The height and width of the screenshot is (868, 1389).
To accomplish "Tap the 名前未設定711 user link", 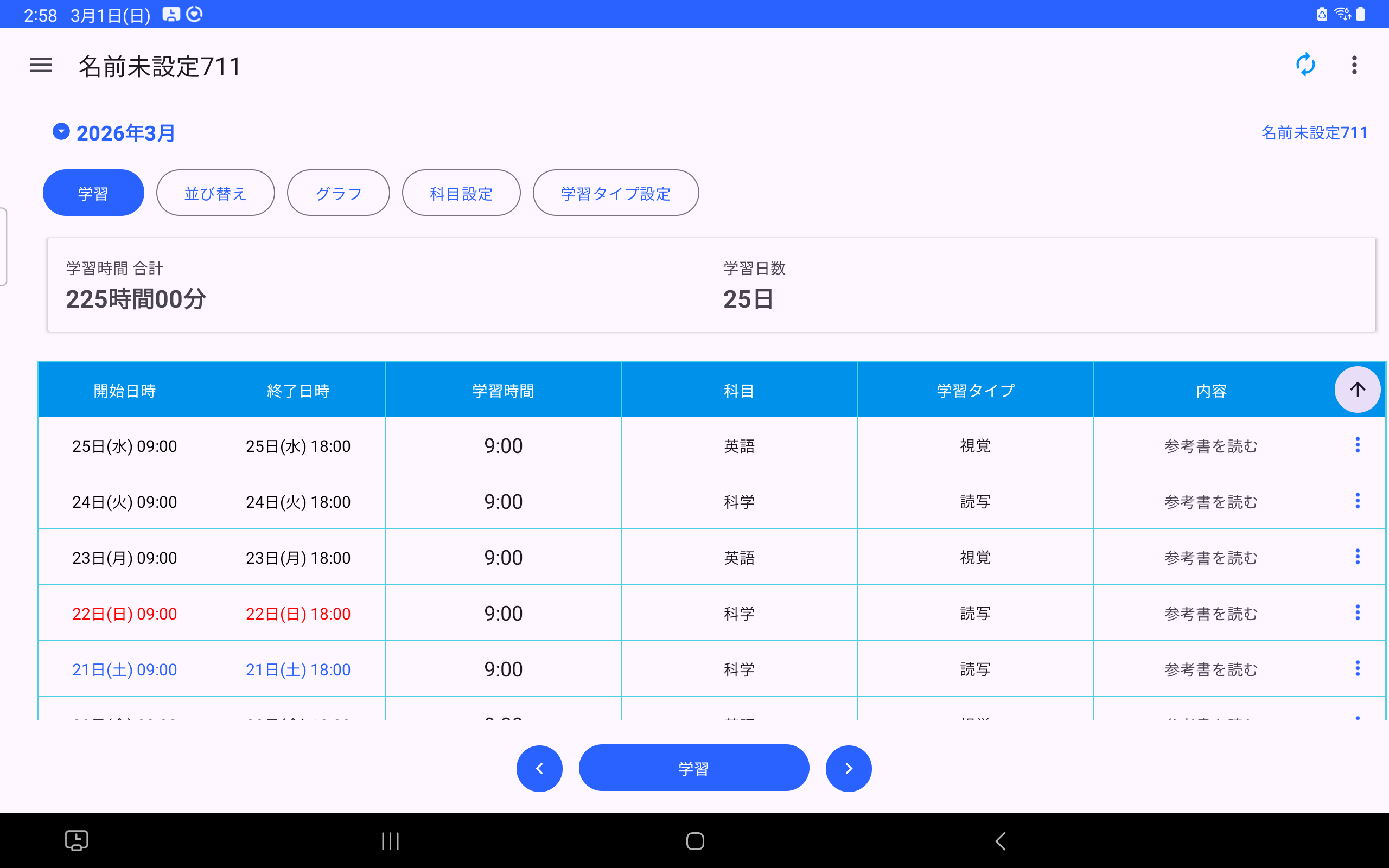I will pos(1314,132).
